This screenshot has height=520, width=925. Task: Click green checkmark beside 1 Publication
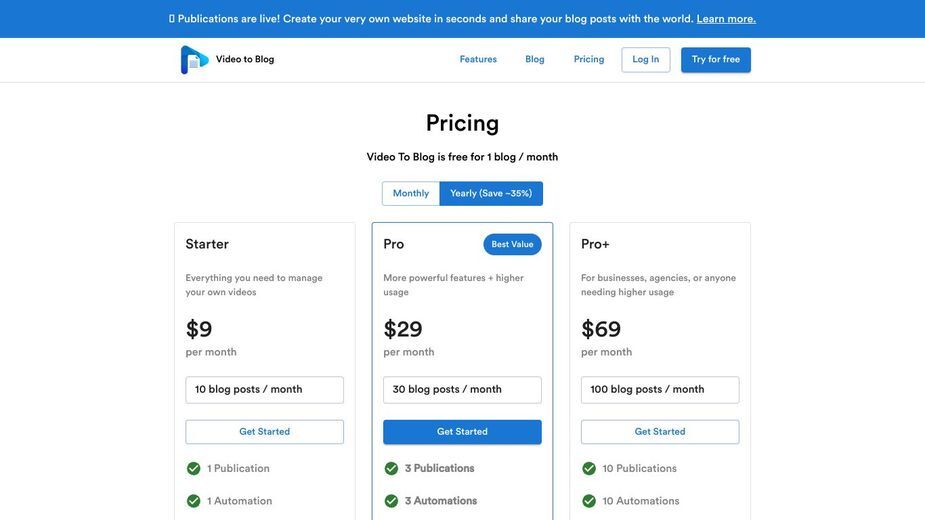pos(193,469)
